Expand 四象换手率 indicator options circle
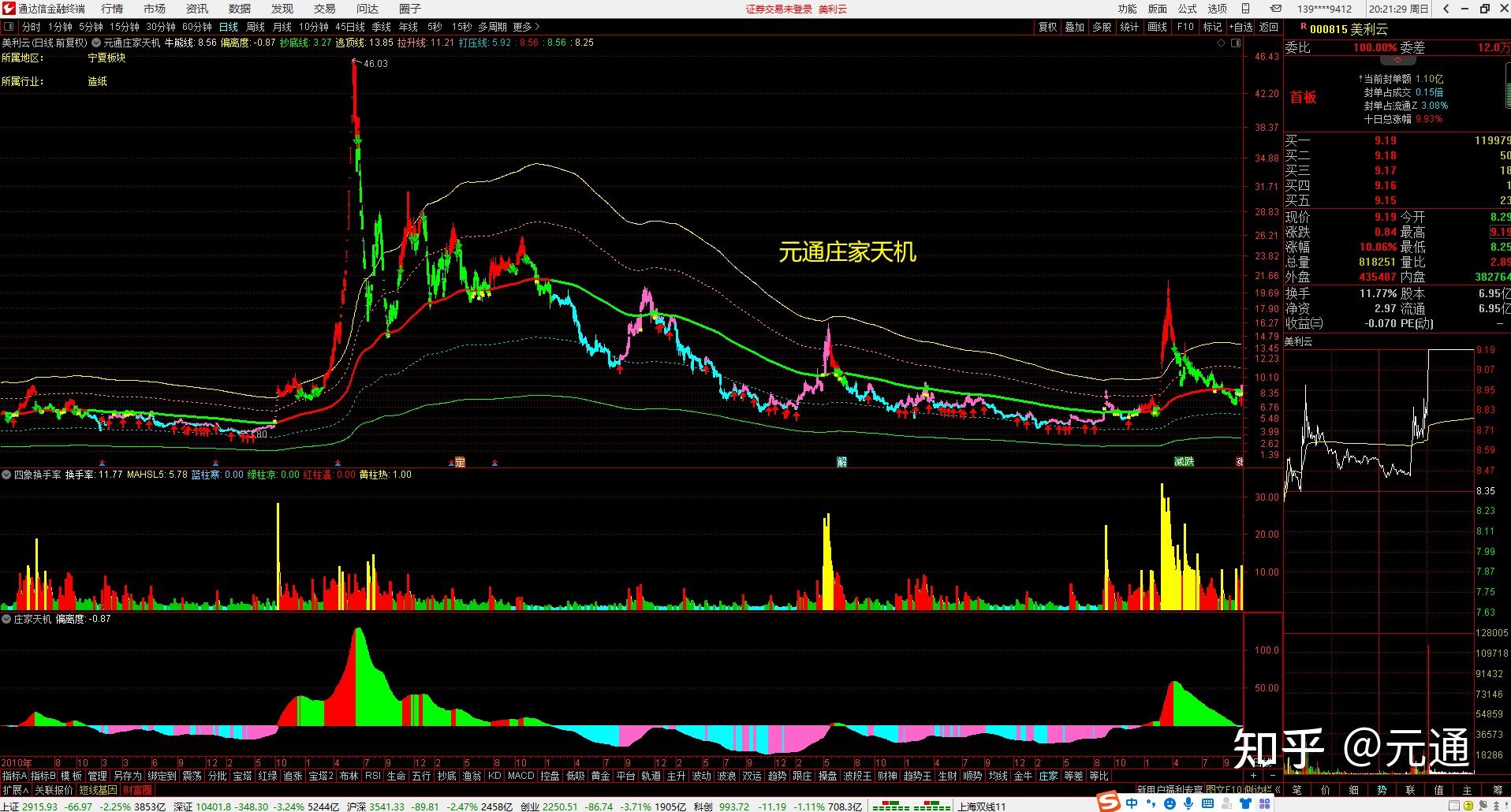 point(7,475)
